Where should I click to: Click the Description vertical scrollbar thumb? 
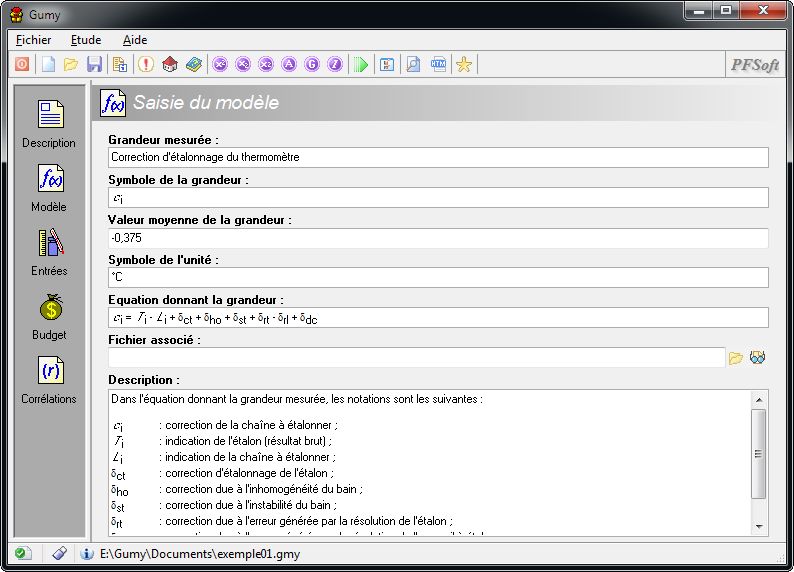coord(759,454)
